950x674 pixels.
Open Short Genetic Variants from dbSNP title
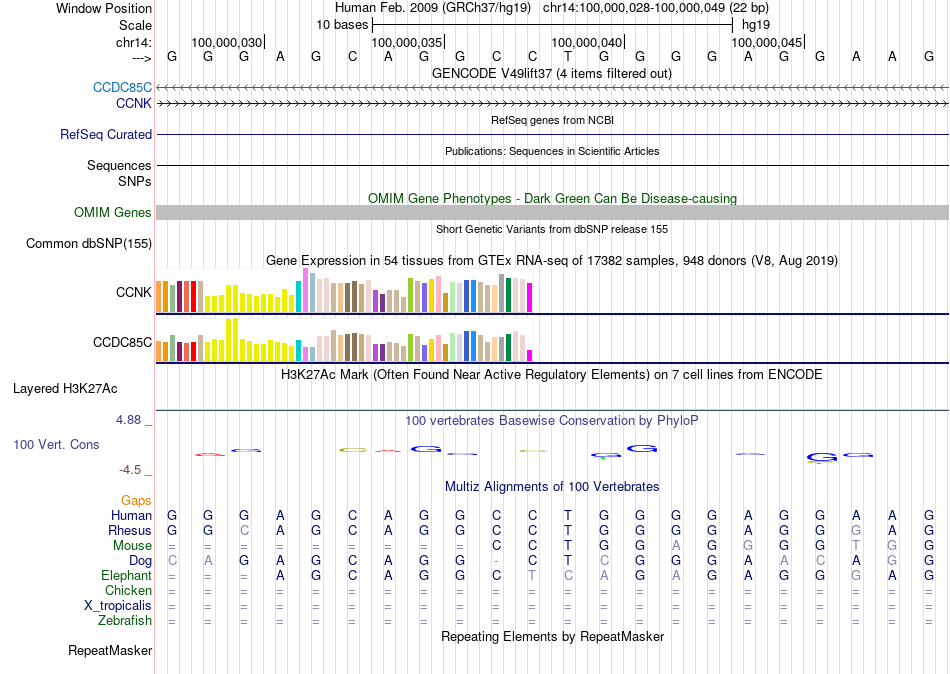click(x=552, y=229)
